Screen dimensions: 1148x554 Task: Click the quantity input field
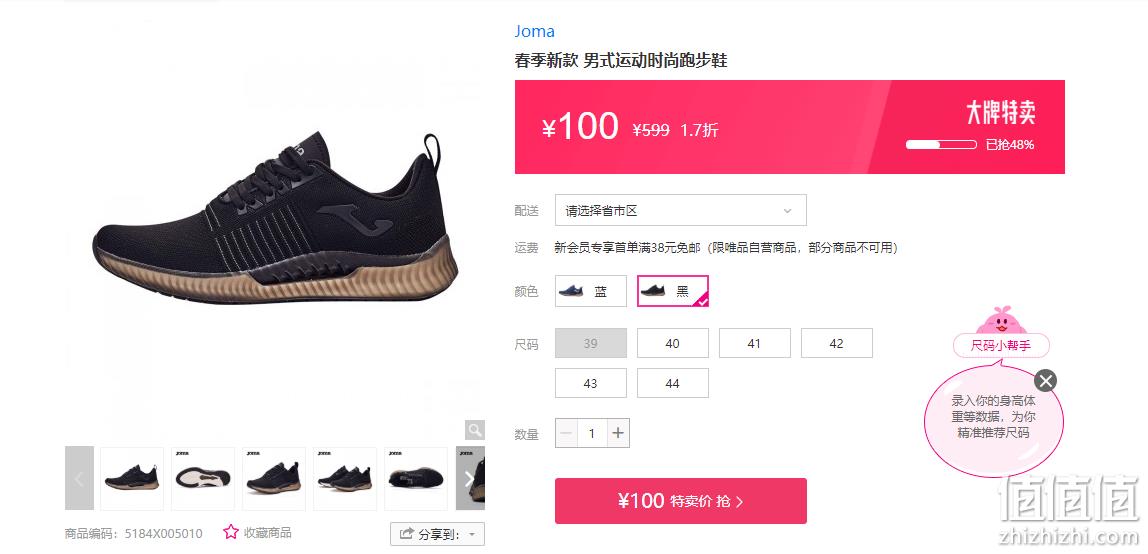pyautogui.click(x=592, y=433)
